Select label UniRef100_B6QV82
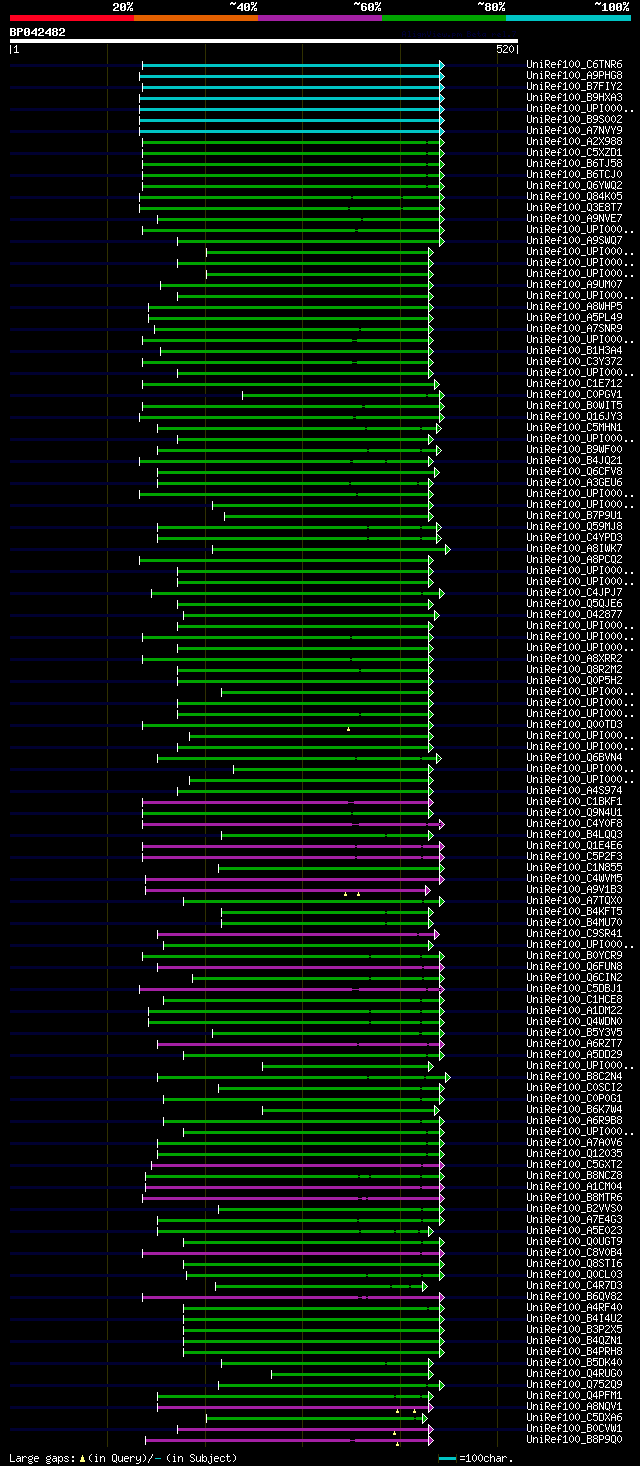640x1466 pixels. (574, 1297)
